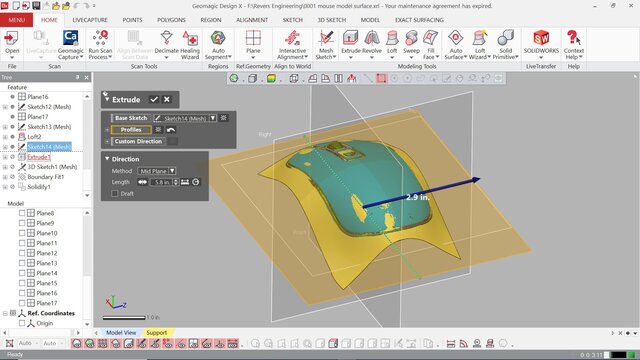Choose the Sweep tool

(411, 44)
